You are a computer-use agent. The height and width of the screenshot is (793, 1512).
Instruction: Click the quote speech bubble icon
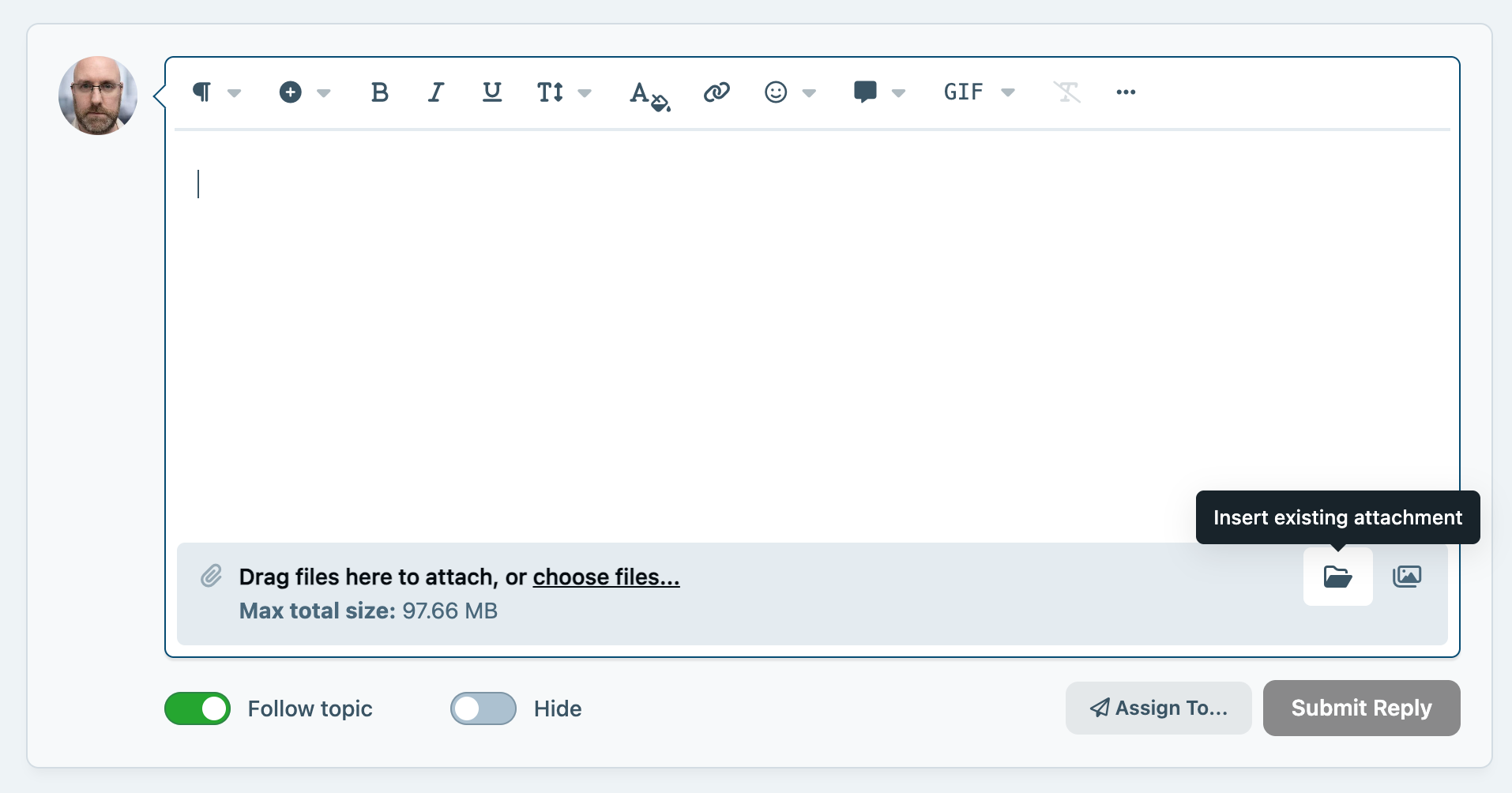point(866,92)
